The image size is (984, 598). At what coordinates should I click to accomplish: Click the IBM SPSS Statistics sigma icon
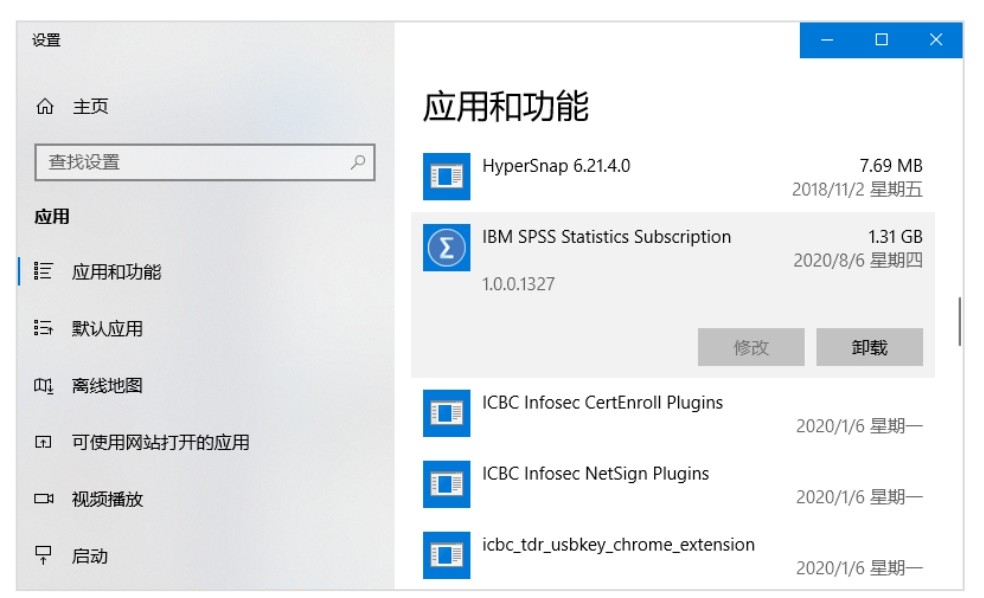pos(446,248)
